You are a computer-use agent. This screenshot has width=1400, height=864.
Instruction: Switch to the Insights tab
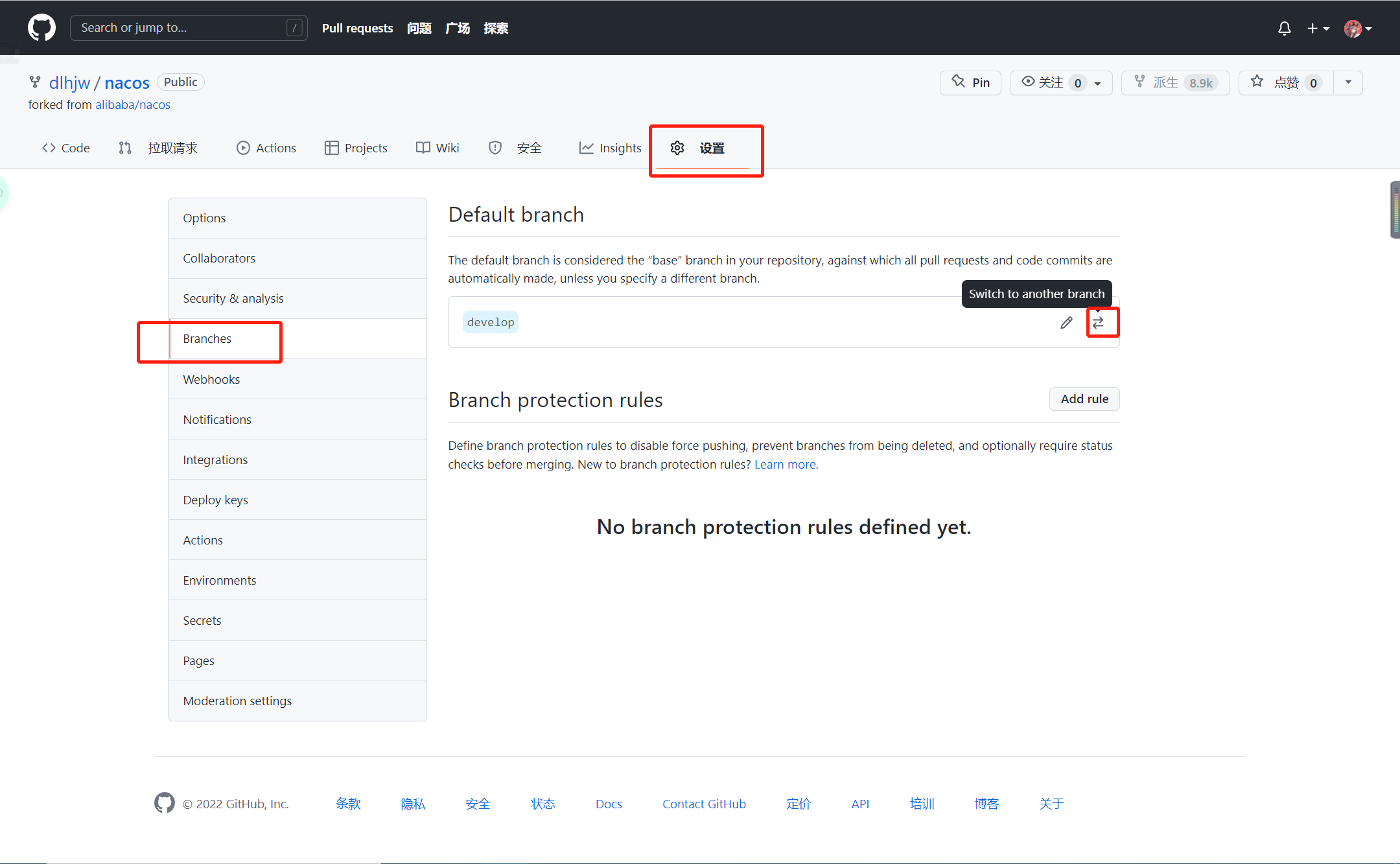(x=610, y=148)
